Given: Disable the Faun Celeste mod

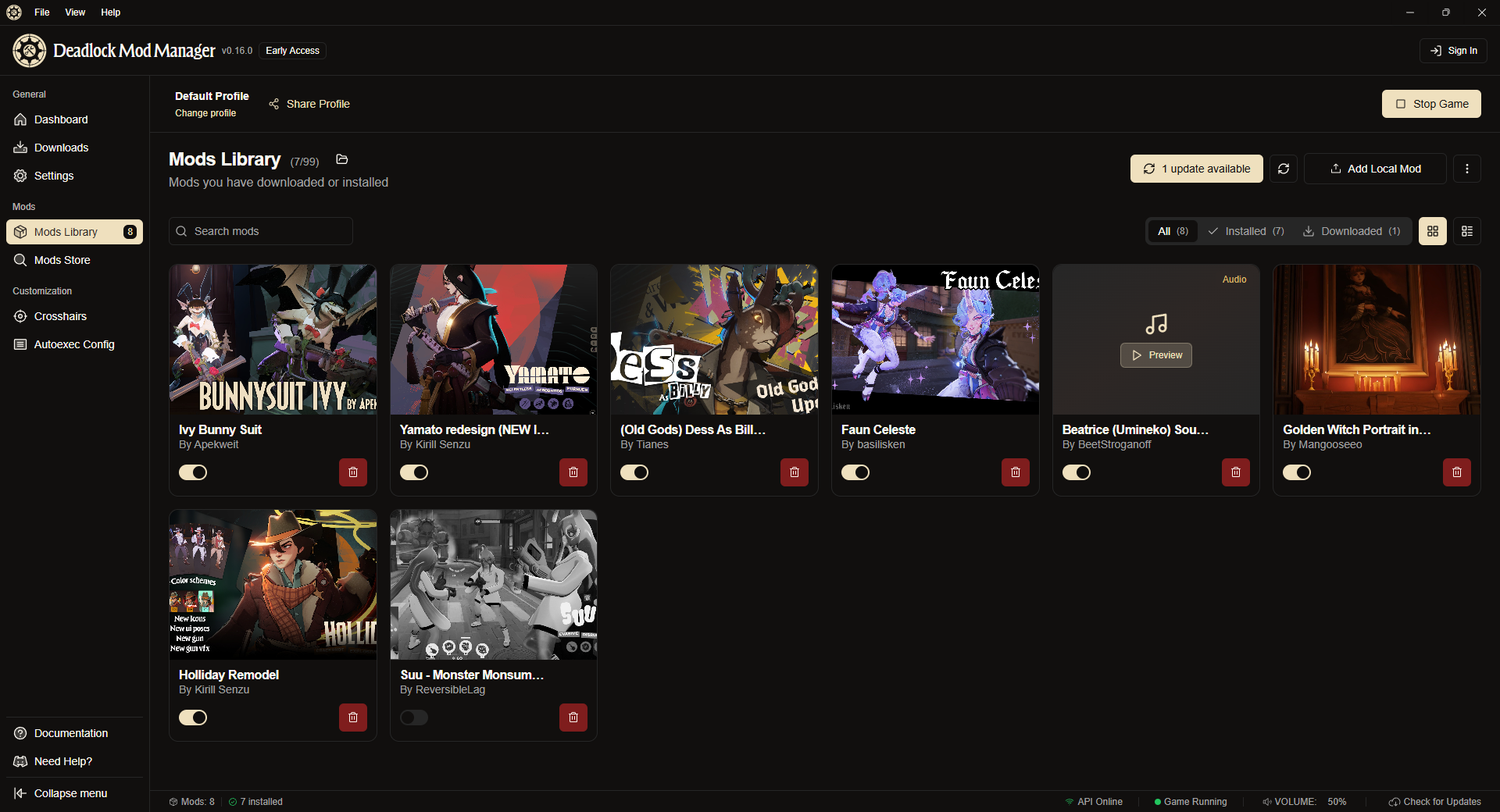Looking at the screenshot, I should 855,472.
